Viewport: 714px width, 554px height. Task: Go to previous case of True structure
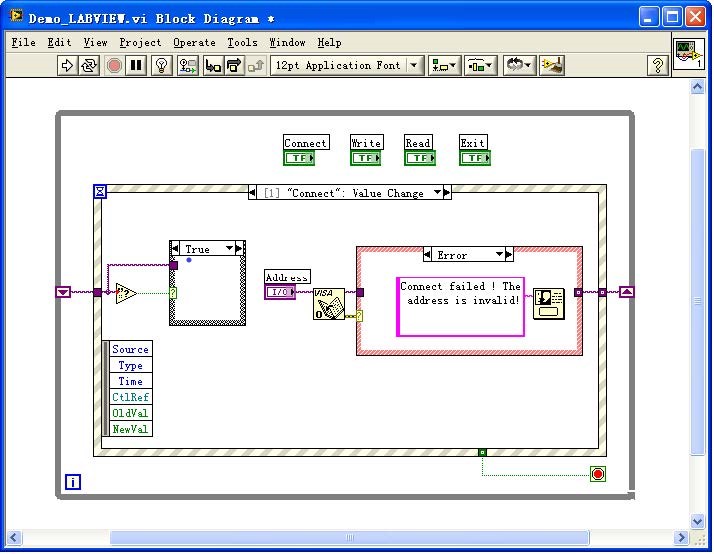pos(175,249)
